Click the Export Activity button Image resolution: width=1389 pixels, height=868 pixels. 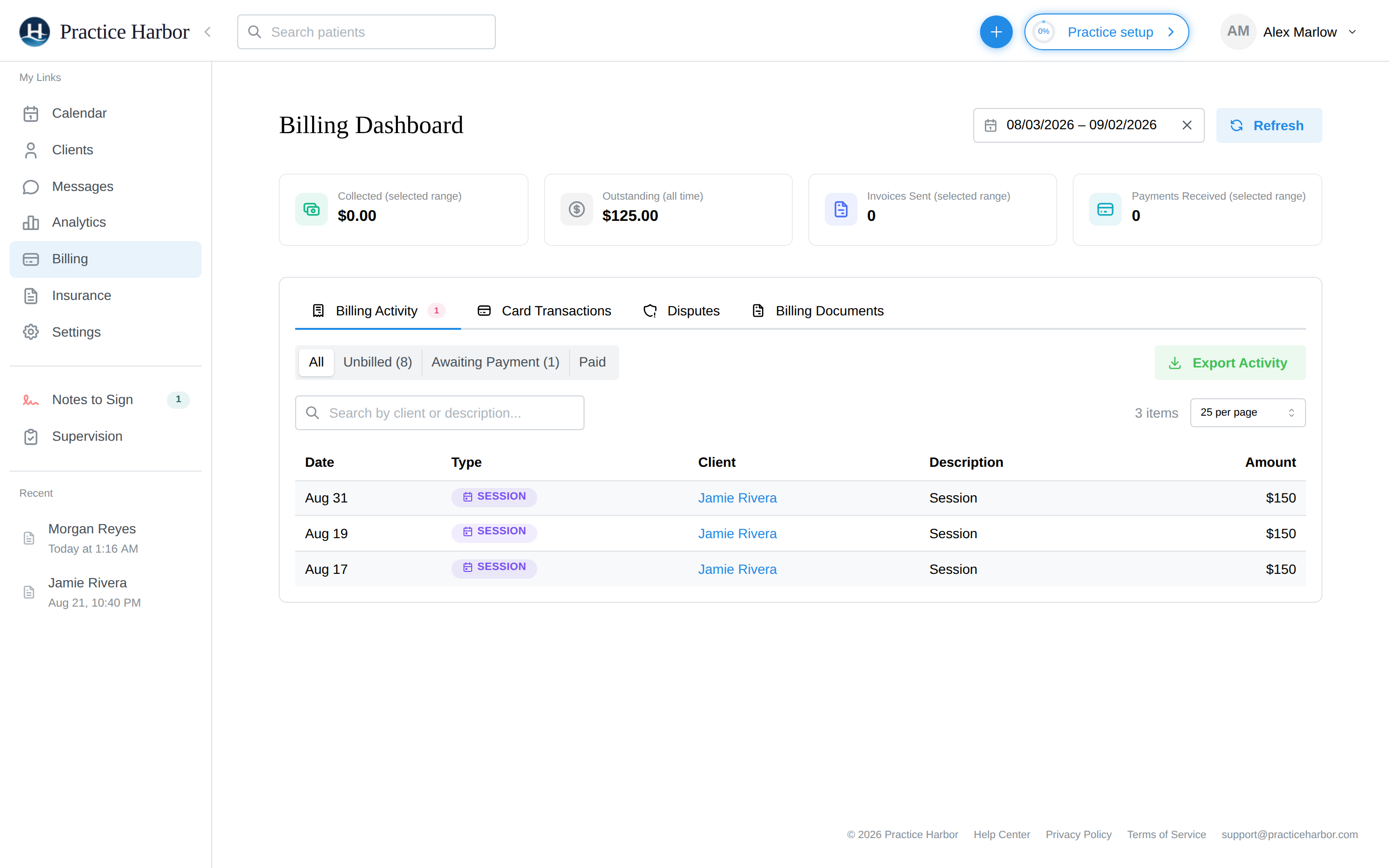pos(1229,363)
